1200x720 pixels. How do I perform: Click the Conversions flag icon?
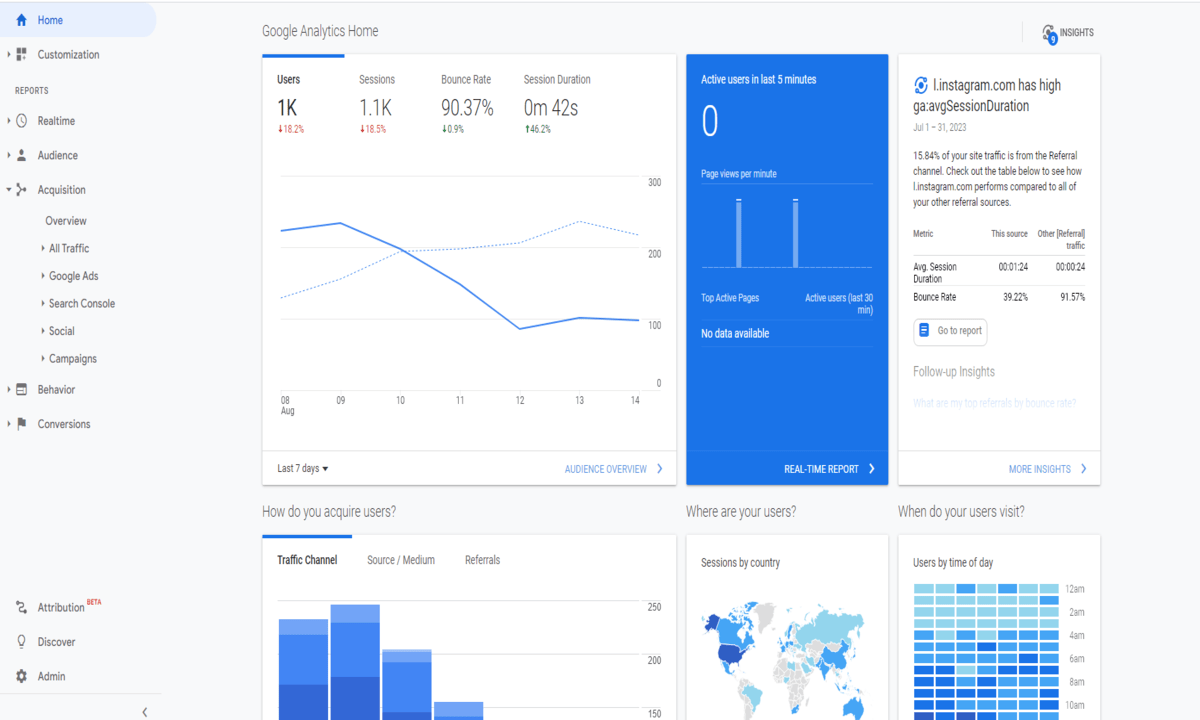coord(22,424)
